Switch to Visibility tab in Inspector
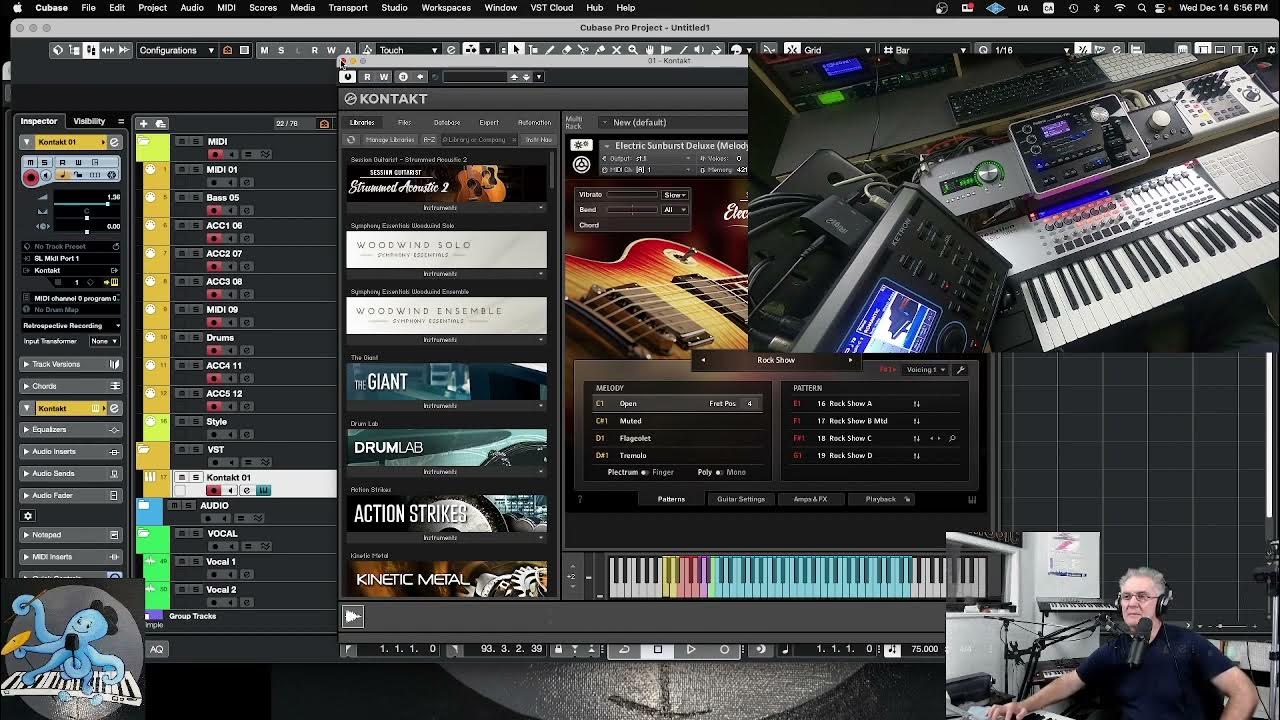The width and height of the screenshot is (1280, 720). pyautogui.click(x=89, y=121)
